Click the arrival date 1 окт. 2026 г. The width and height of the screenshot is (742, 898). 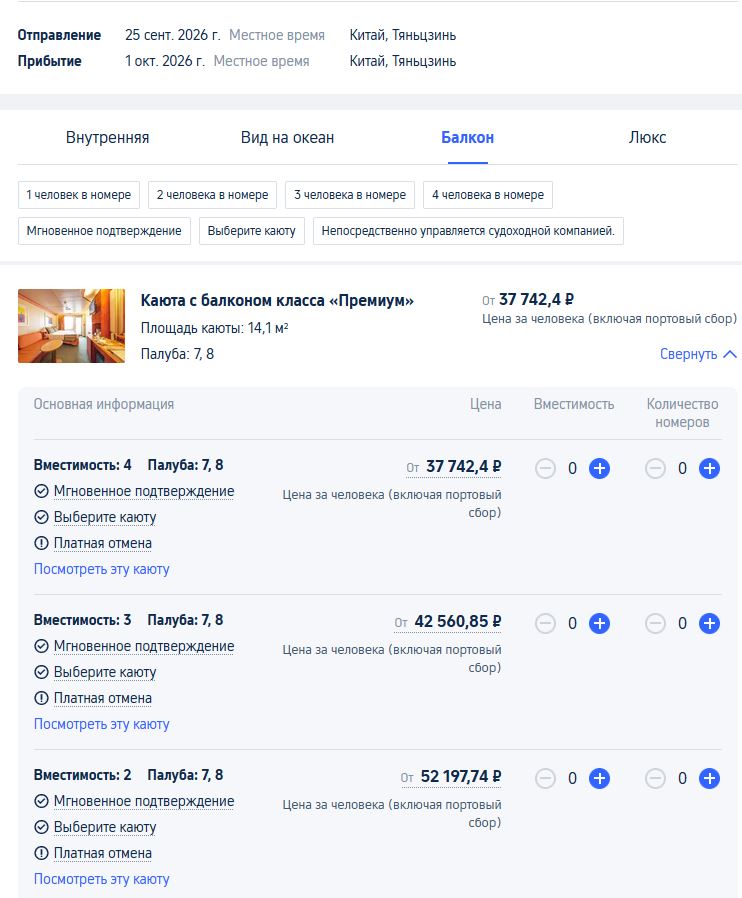[x=165, y=61]
